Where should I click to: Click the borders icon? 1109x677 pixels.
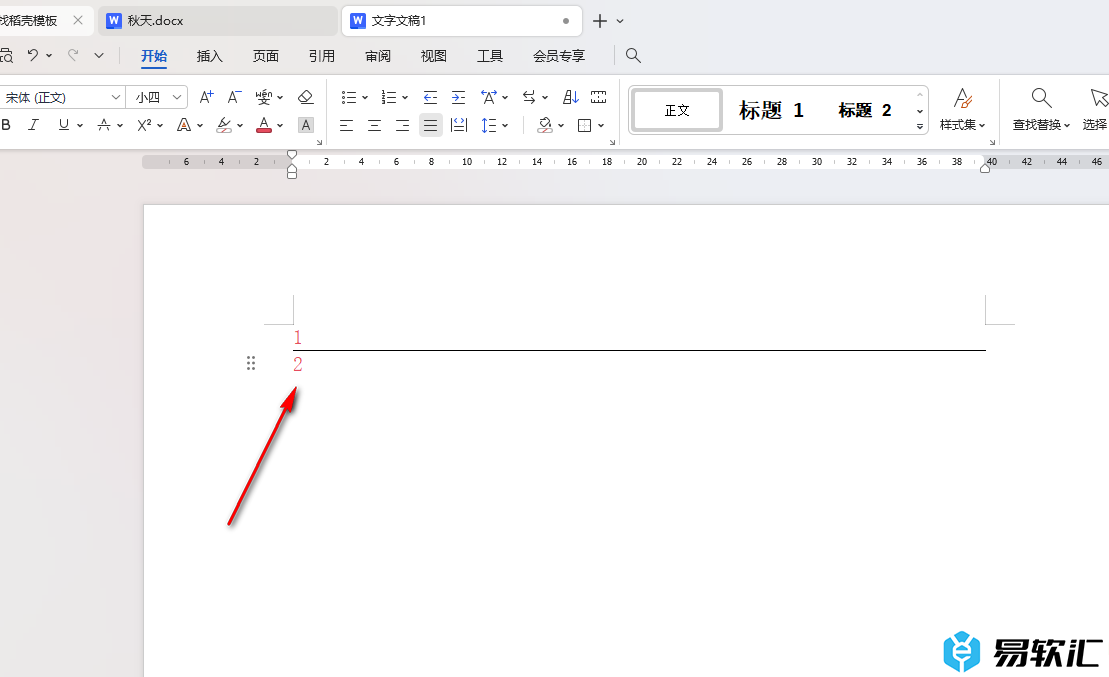tap(584, 125)
